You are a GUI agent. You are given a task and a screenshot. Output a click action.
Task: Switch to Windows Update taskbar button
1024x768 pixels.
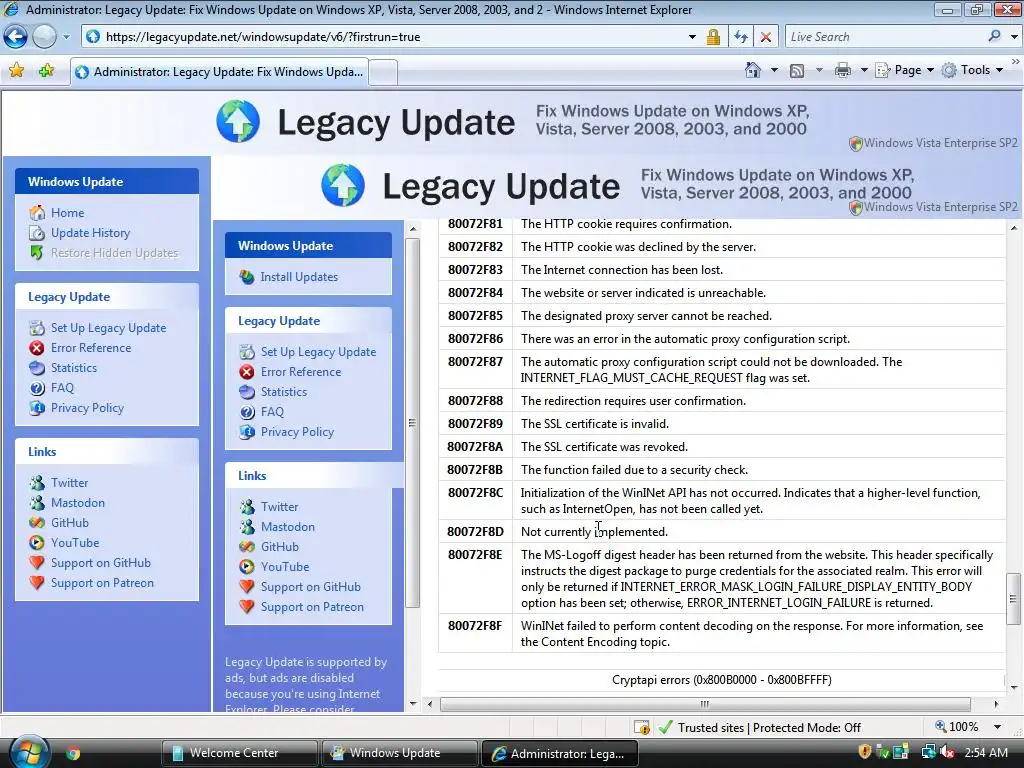[x=399, y=753]
